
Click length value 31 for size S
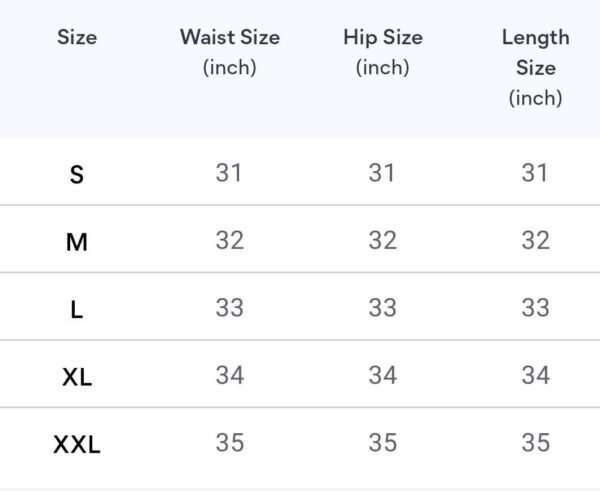point(535,173)
